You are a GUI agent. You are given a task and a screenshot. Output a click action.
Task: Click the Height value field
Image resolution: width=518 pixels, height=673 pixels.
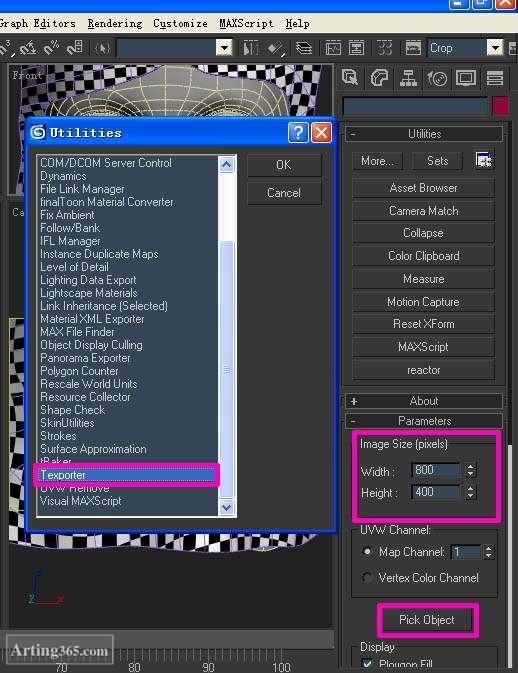tap(436, 492)
